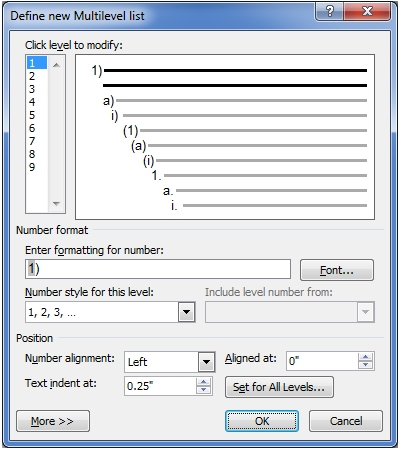Click the Cancel button
The height and width of the screenshot is (449, 401).
click(346, 421)
